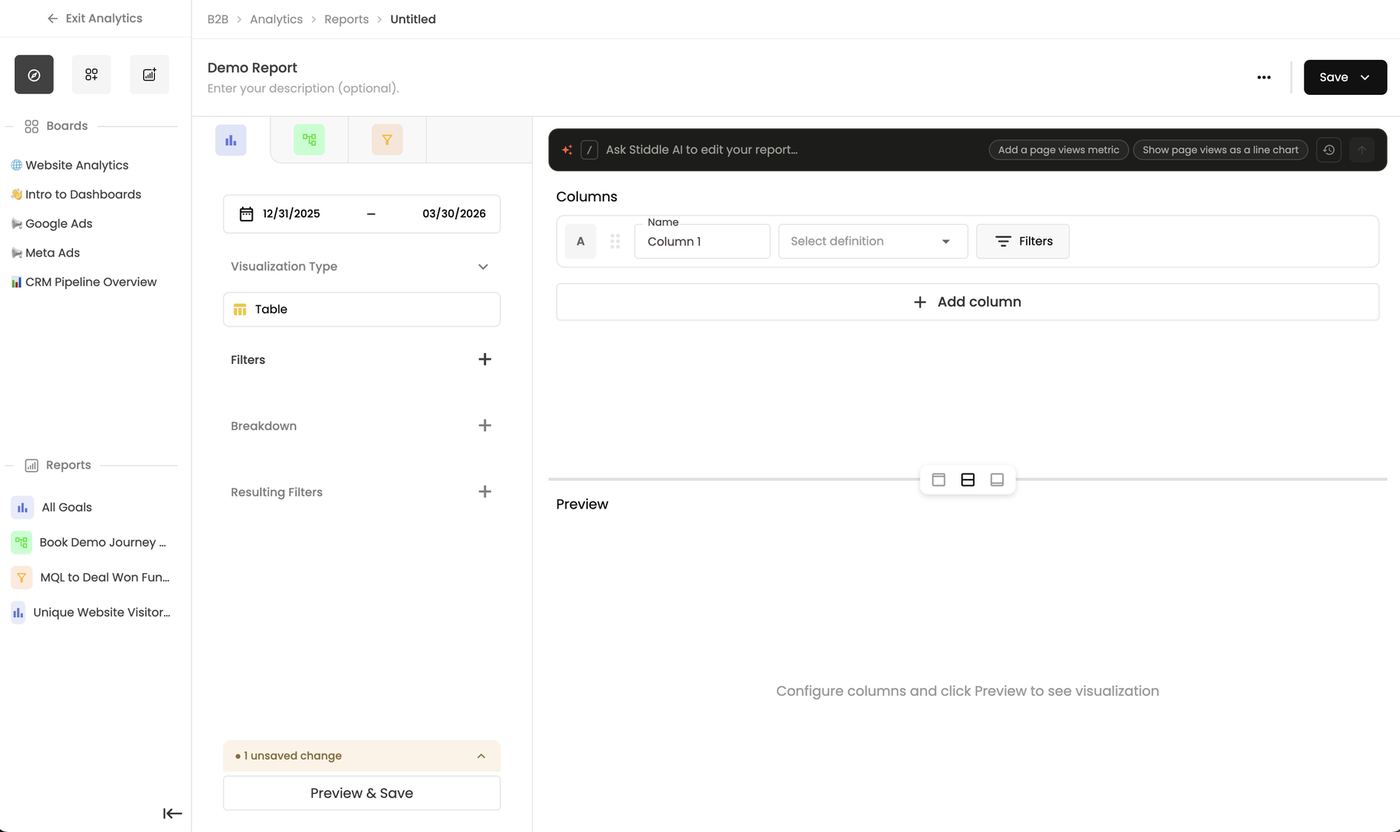
Task: Show only top panel layout
Action: tap(938, 480)
